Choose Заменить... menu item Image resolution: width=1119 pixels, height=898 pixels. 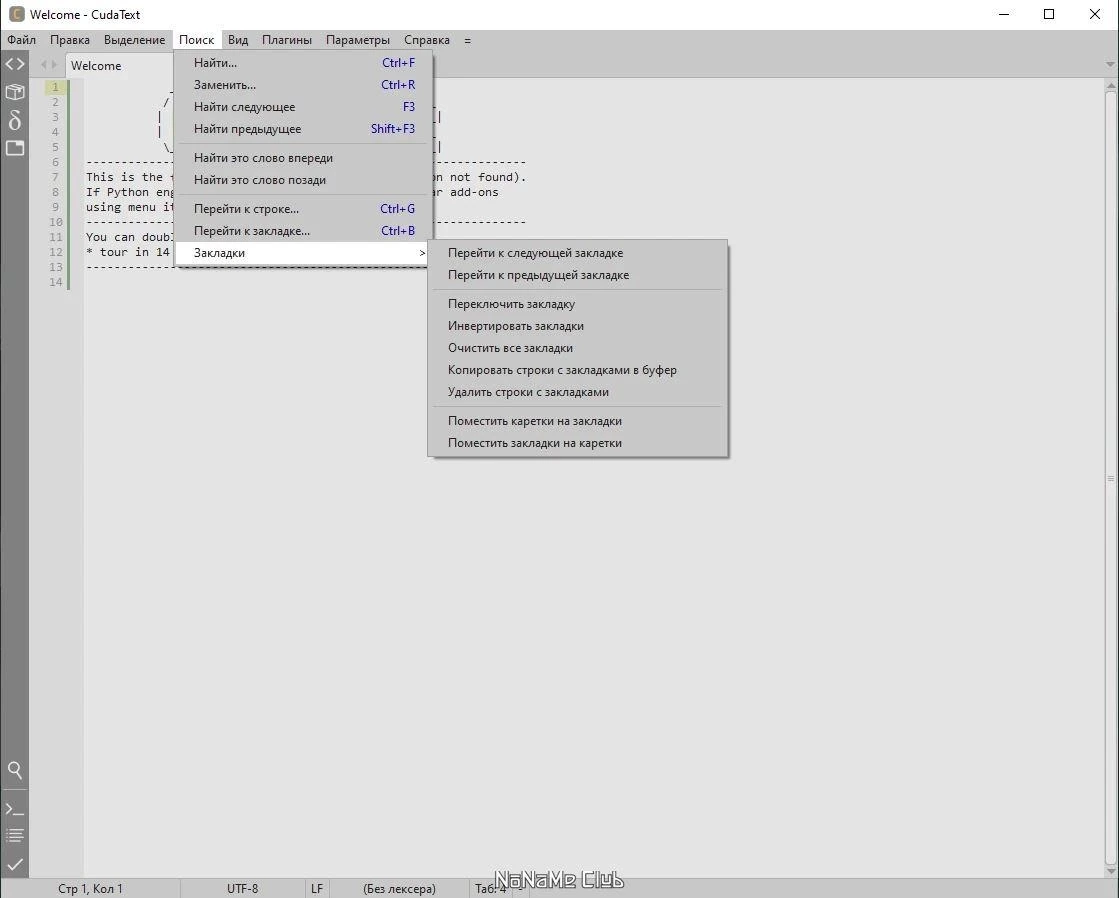303,85
